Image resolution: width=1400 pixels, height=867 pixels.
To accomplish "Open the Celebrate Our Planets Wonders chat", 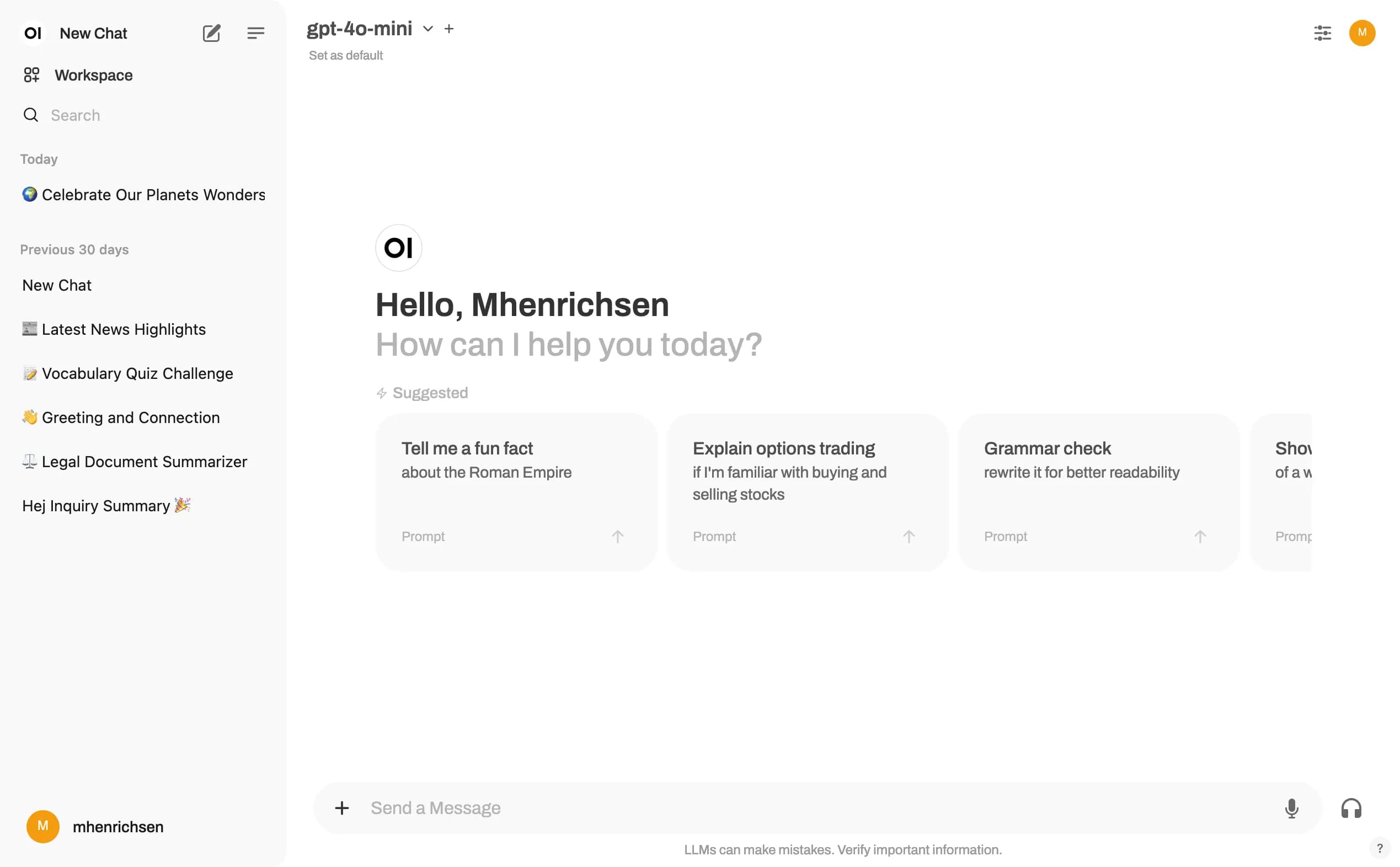I will (x=143, y=195).
